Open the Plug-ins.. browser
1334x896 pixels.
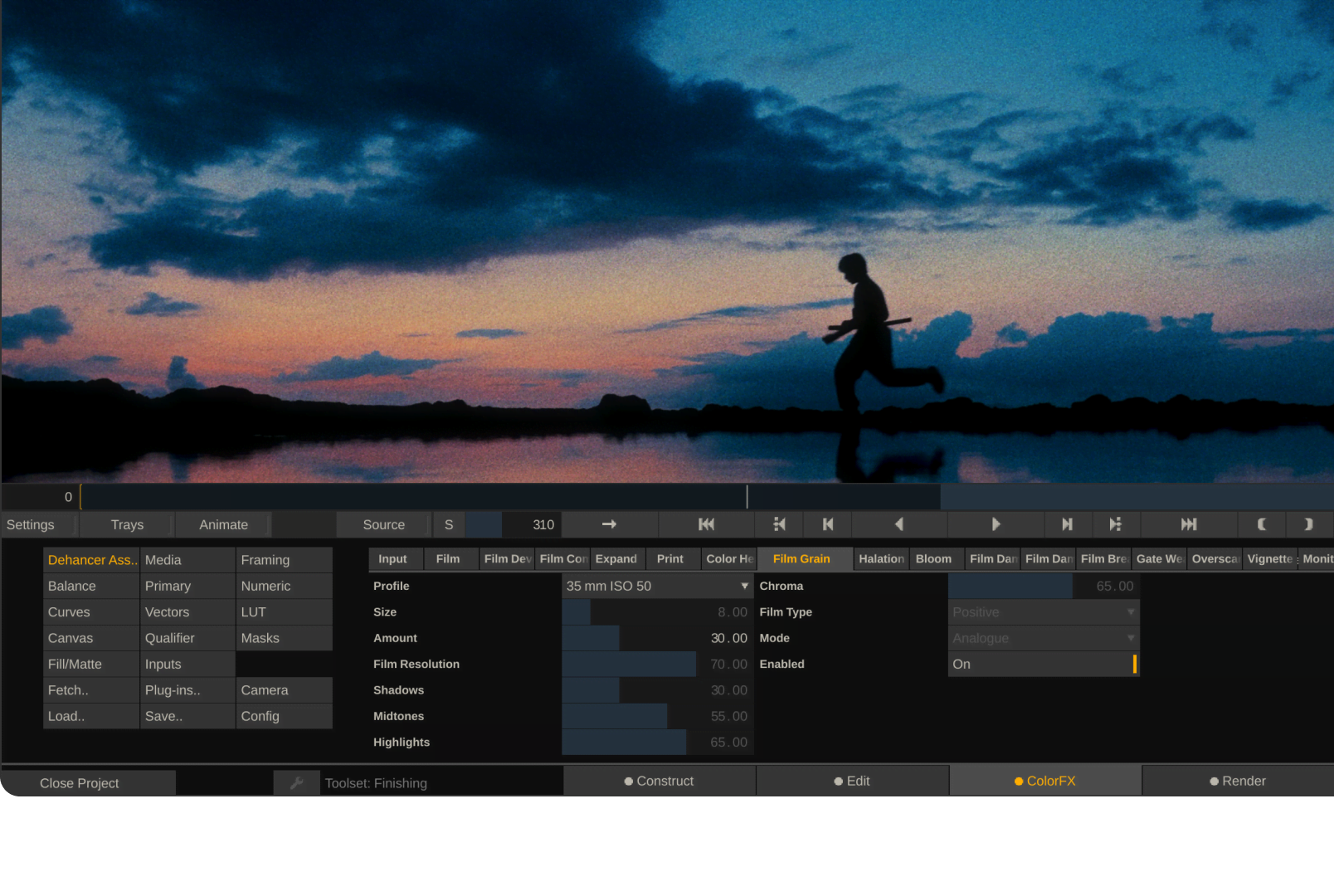[187, 690]
